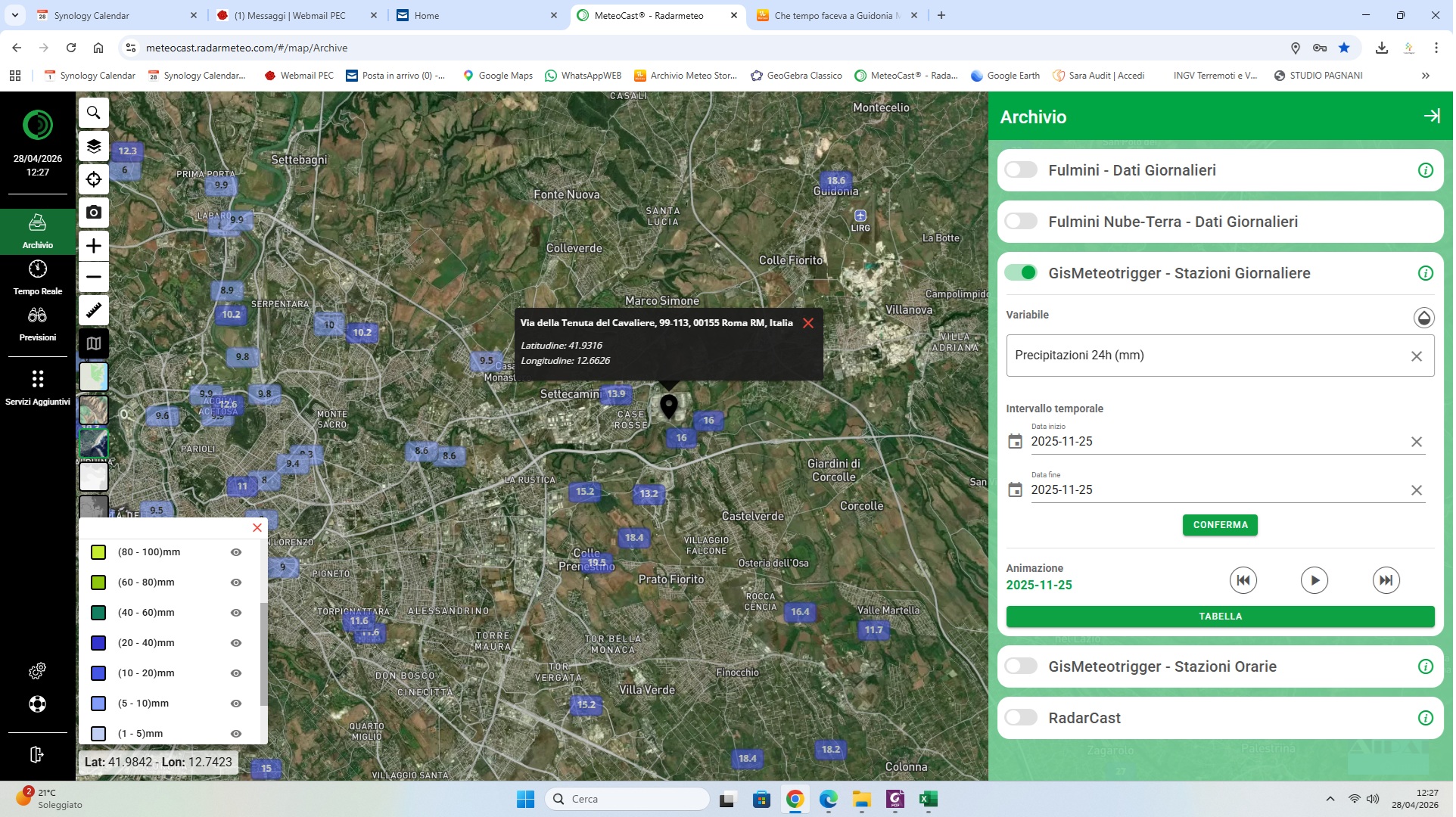1456x817 pixels.
Task: Take a map snapshot with camera icon
Action: click(x=94, y=213)
